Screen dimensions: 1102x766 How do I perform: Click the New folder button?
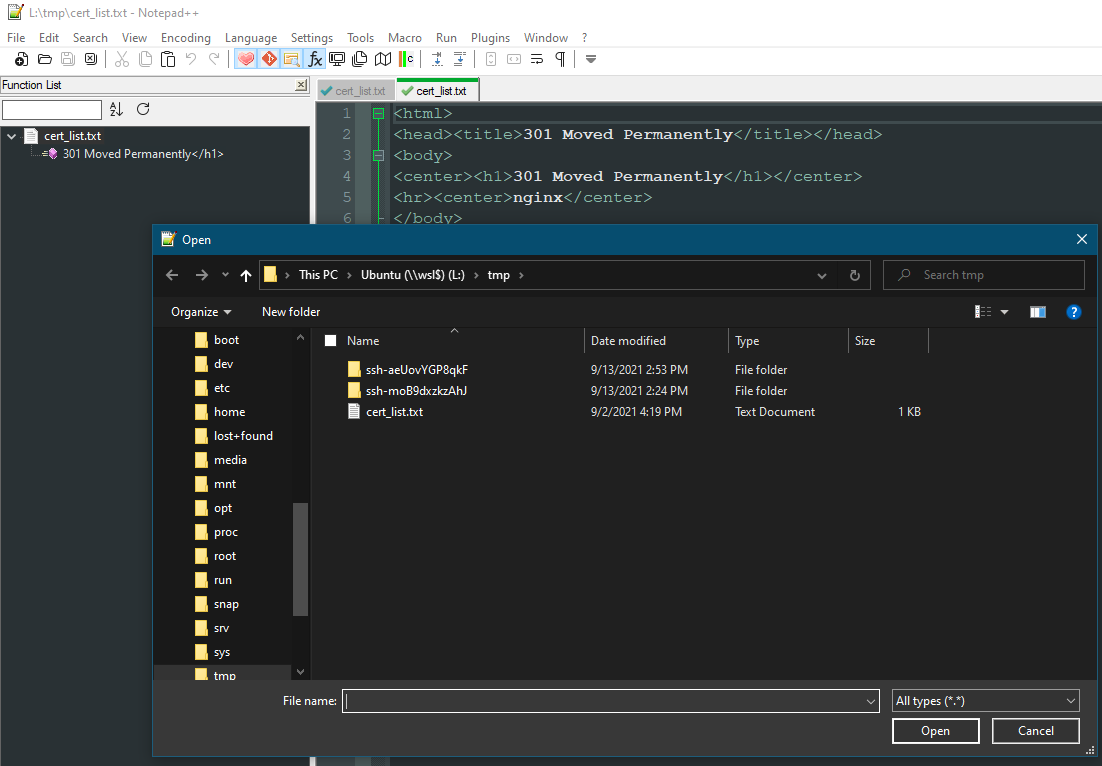(291, 312)
